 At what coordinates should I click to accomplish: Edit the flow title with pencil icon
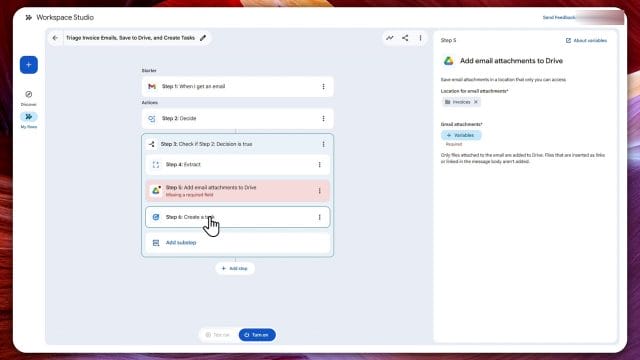pos(203,38)
